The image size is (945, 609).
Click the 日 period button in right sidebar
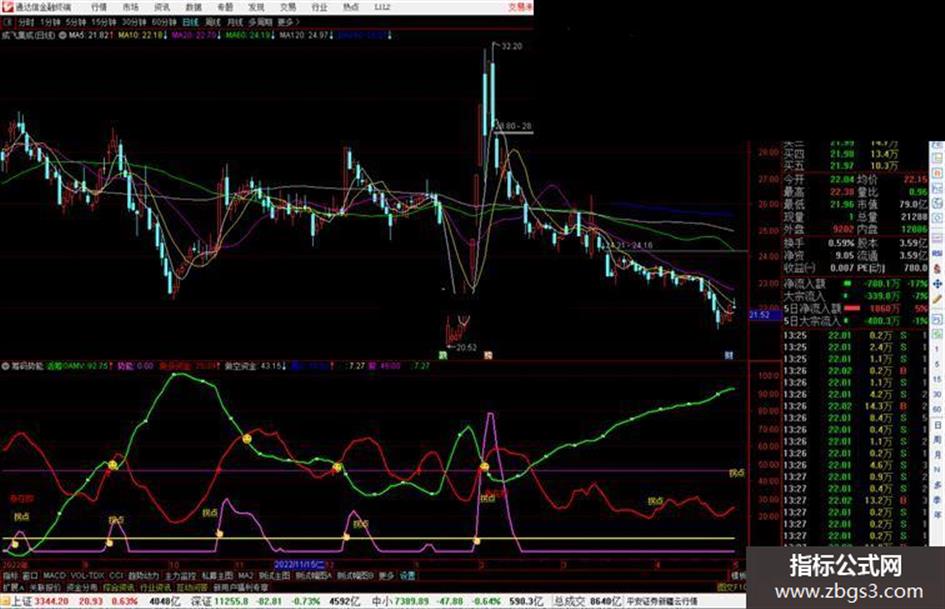pyautogui.click(x=937, y=426)
